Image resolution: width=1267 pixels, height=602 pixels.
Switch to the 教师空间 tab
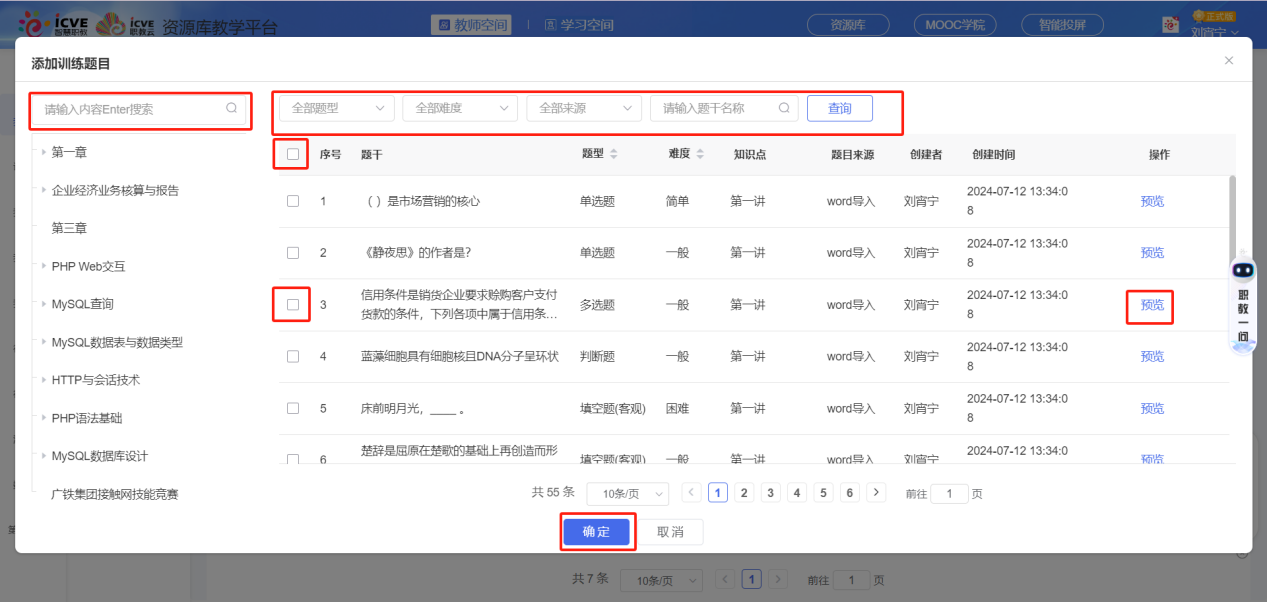(x=472, y=25)
